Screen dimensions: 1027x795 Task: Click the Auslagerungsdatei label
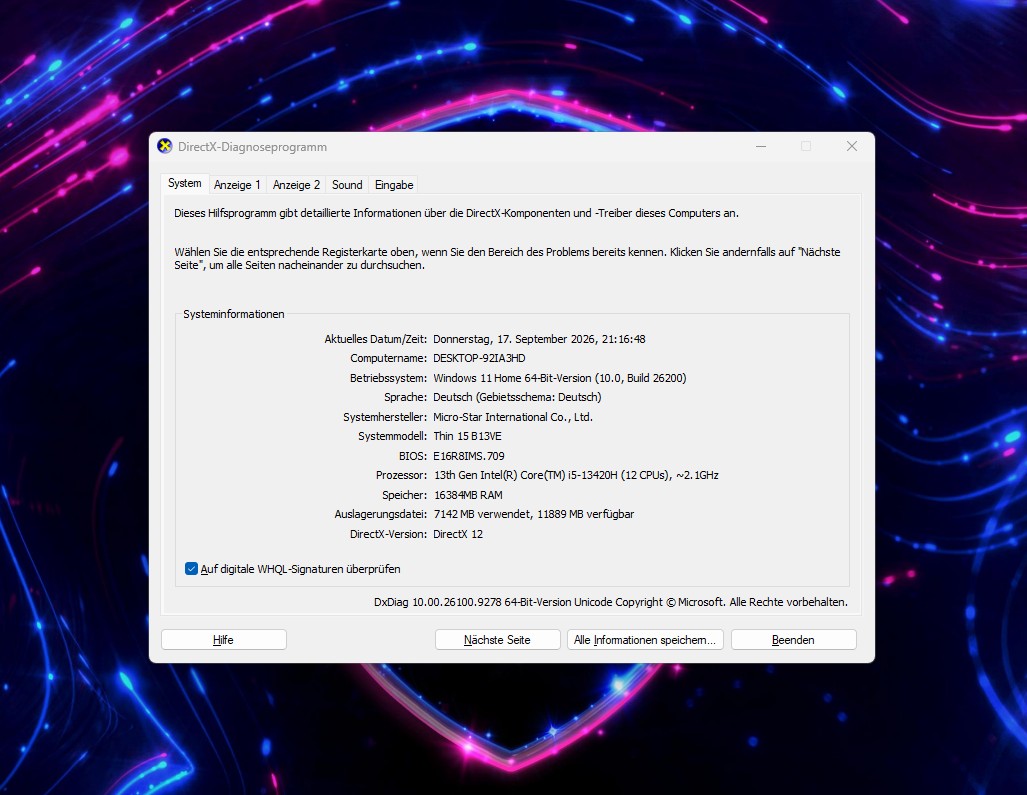point(381,514)
